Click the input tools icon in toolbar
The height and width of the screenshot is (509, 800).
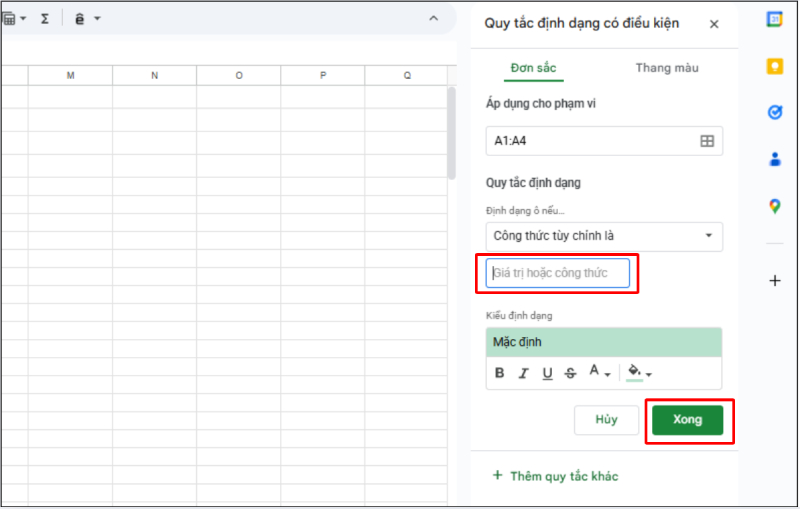pyautogui.click(x=80, y=19)
